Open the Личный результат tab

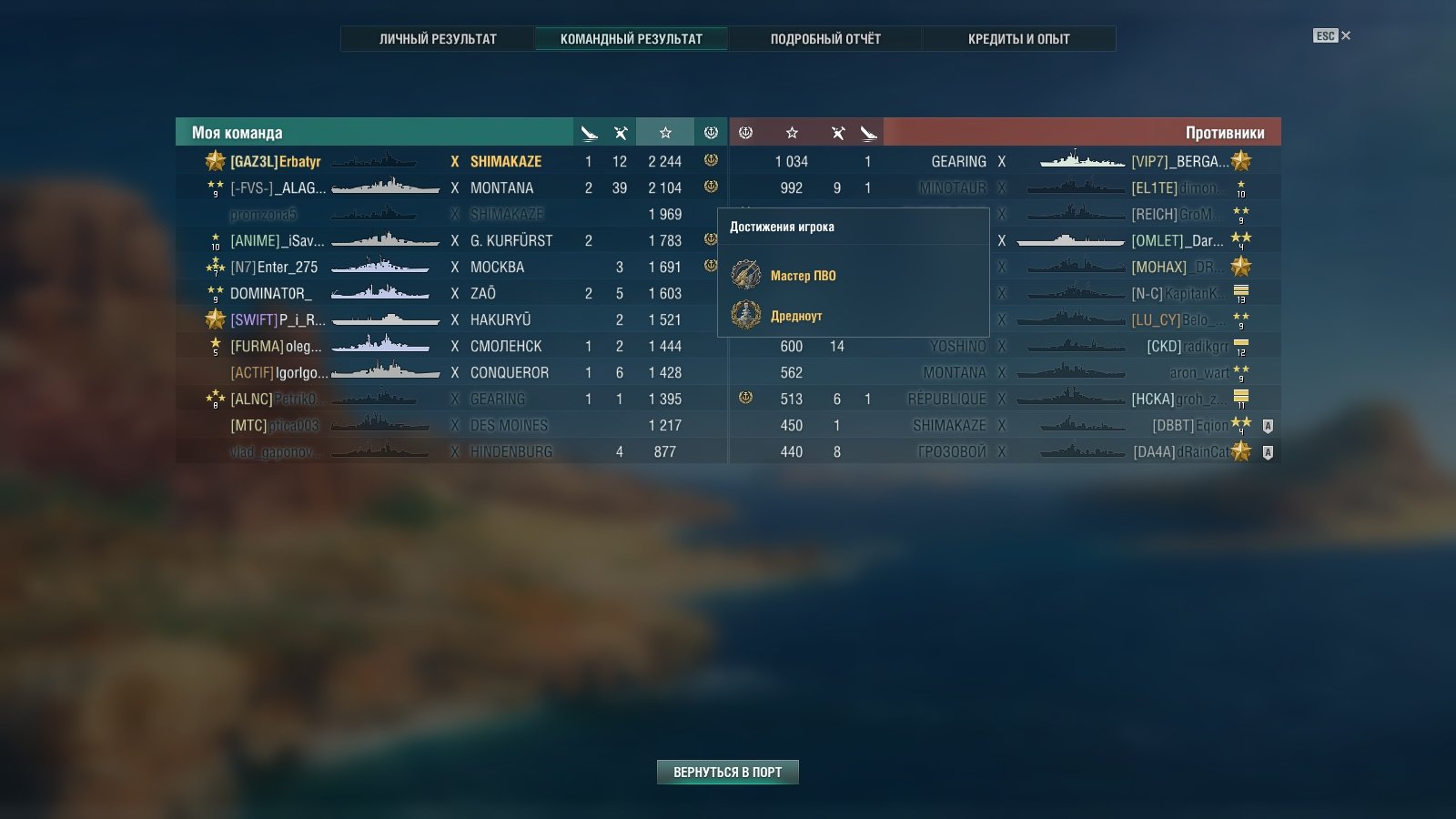point(438,38)
